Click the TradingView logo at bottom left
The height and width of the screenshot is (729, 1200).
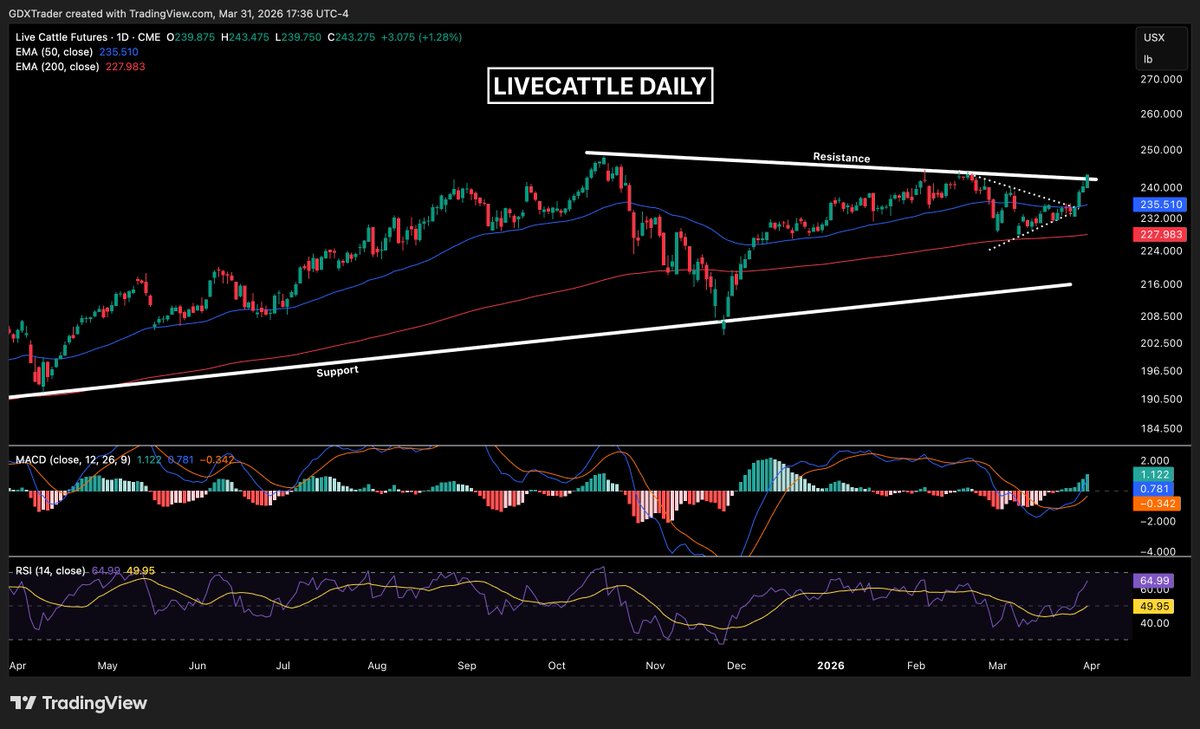[78, 703]
